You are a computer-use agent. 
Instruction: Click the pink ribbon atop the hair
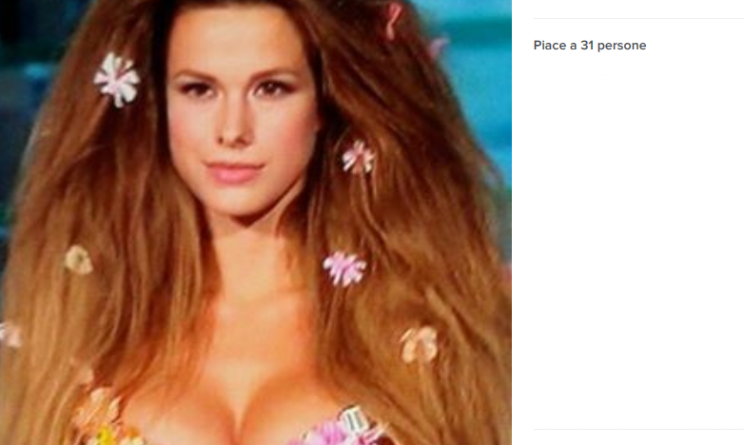click(392, 20)
